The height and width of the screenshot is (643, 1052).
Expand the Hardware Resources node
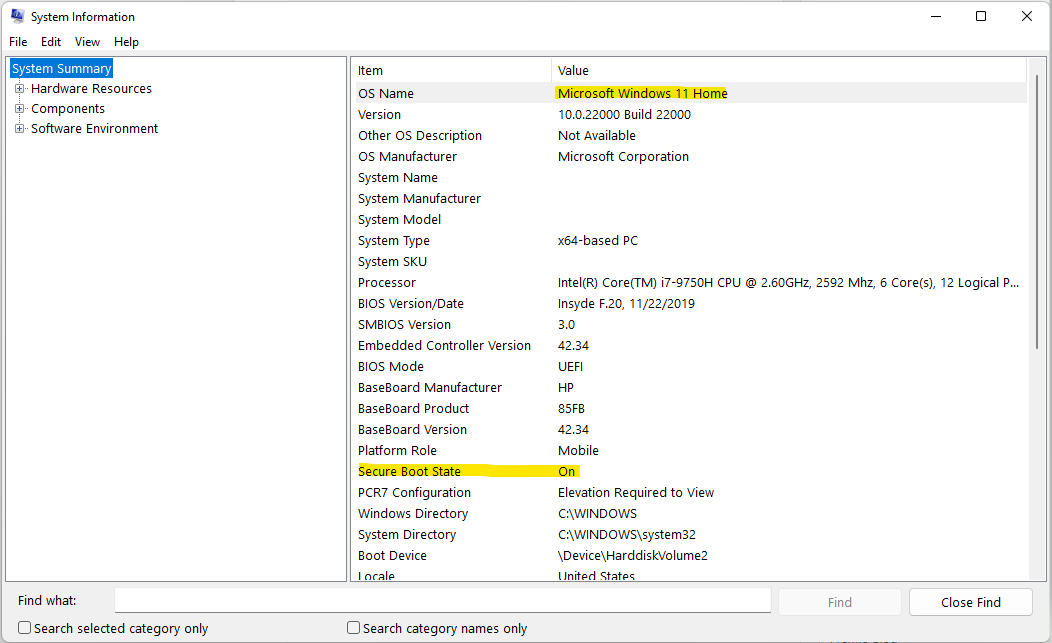pyautogui.click(x=19, y=89)
